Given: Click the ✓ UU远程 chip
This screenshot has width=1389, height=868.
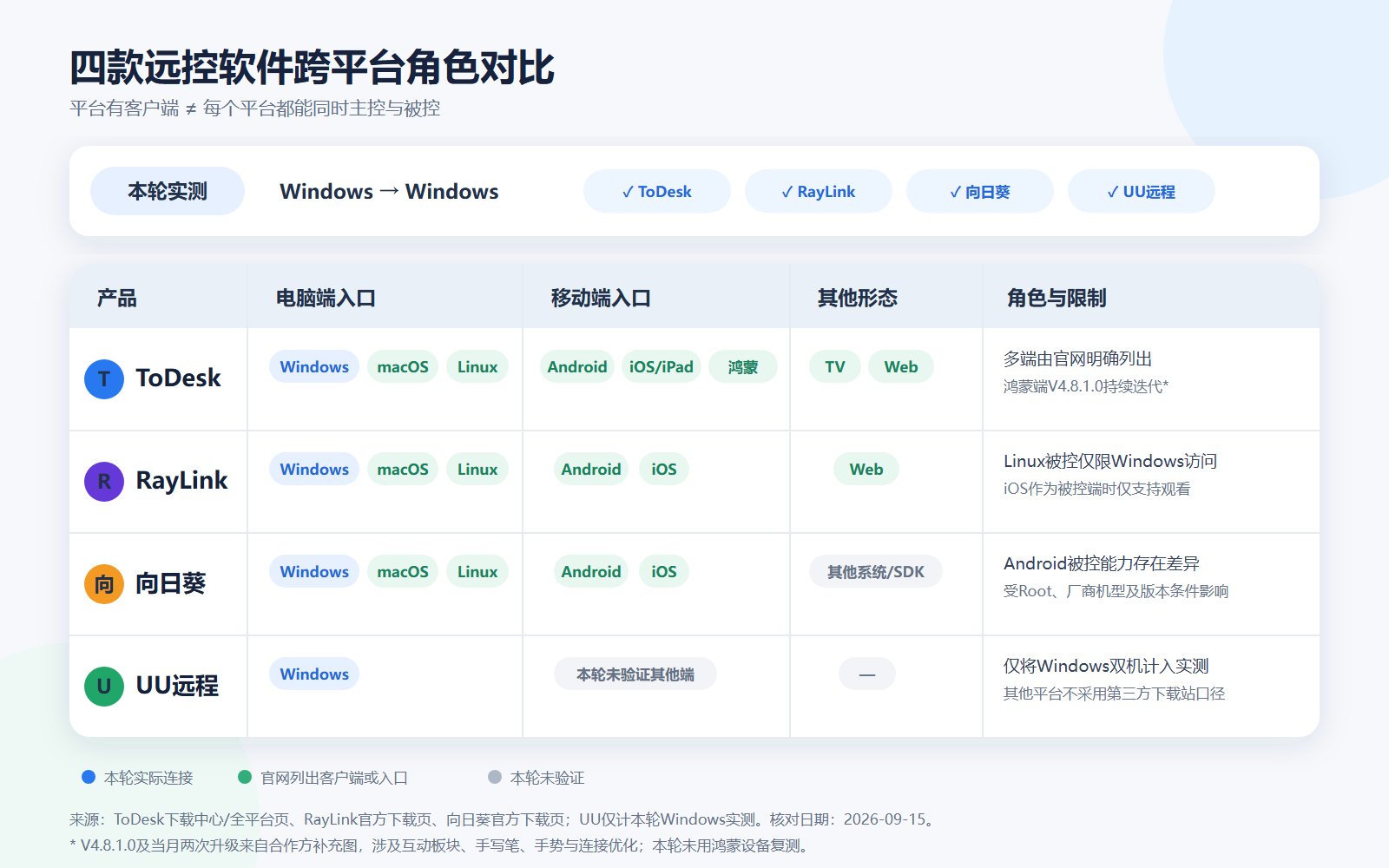Looking at the screenshot, I should [1142, 191].
